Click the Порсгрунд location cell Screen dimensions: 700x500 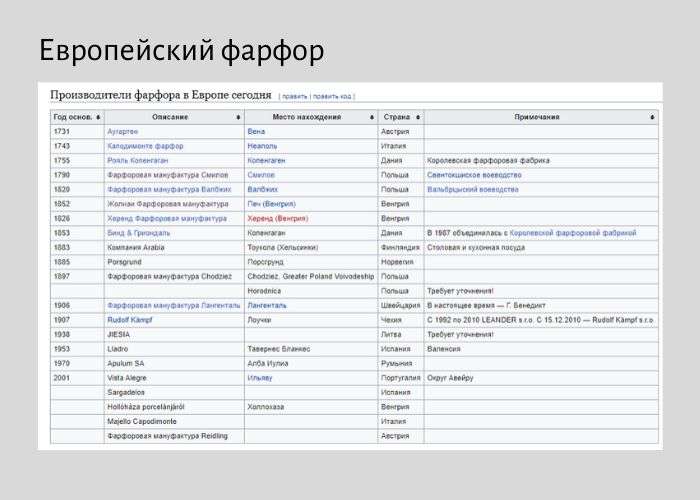coord(311,262)
